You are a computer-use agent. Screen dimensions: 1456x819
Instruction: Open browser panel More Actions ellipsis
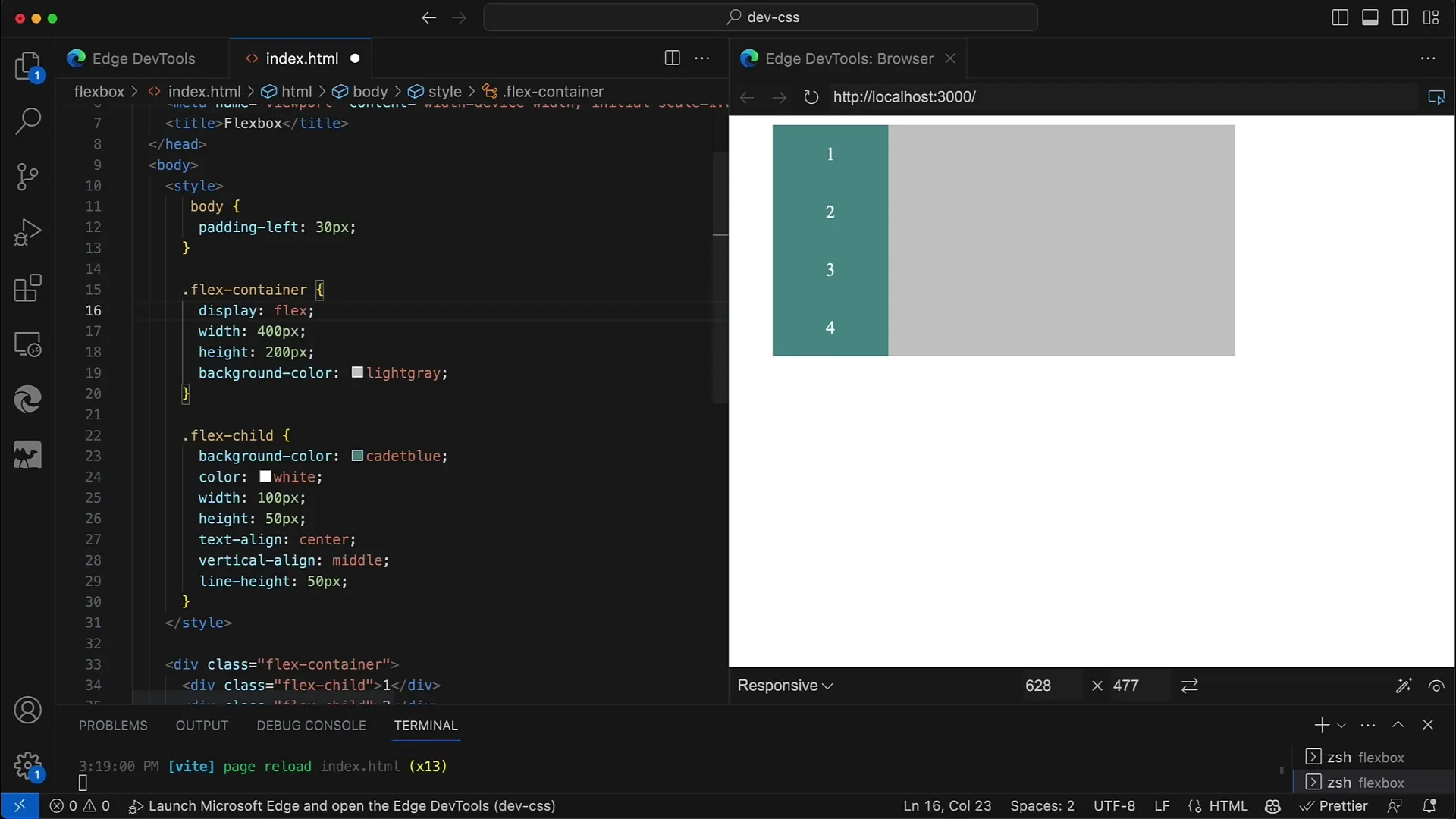pyautogui.click(x=1428, y=58)
